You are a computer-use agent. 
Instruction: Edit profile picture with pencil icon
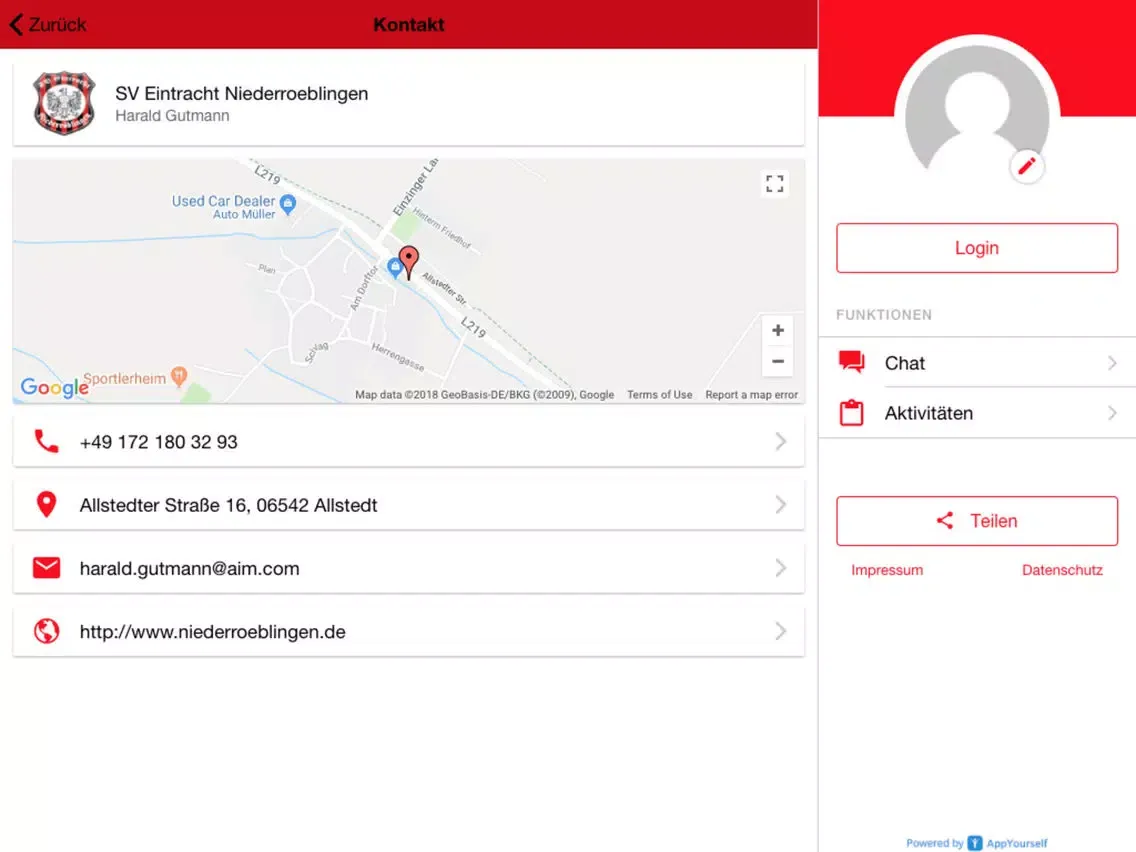(1027, 167)
